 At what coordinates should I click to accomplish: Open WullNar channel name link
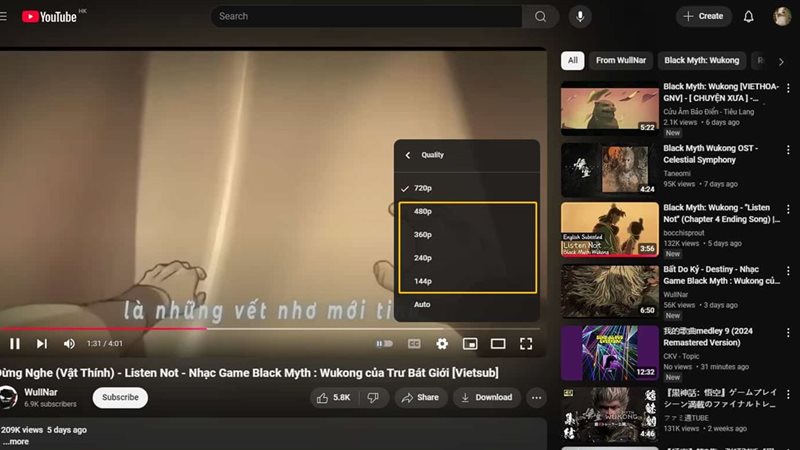click(41, 392)
